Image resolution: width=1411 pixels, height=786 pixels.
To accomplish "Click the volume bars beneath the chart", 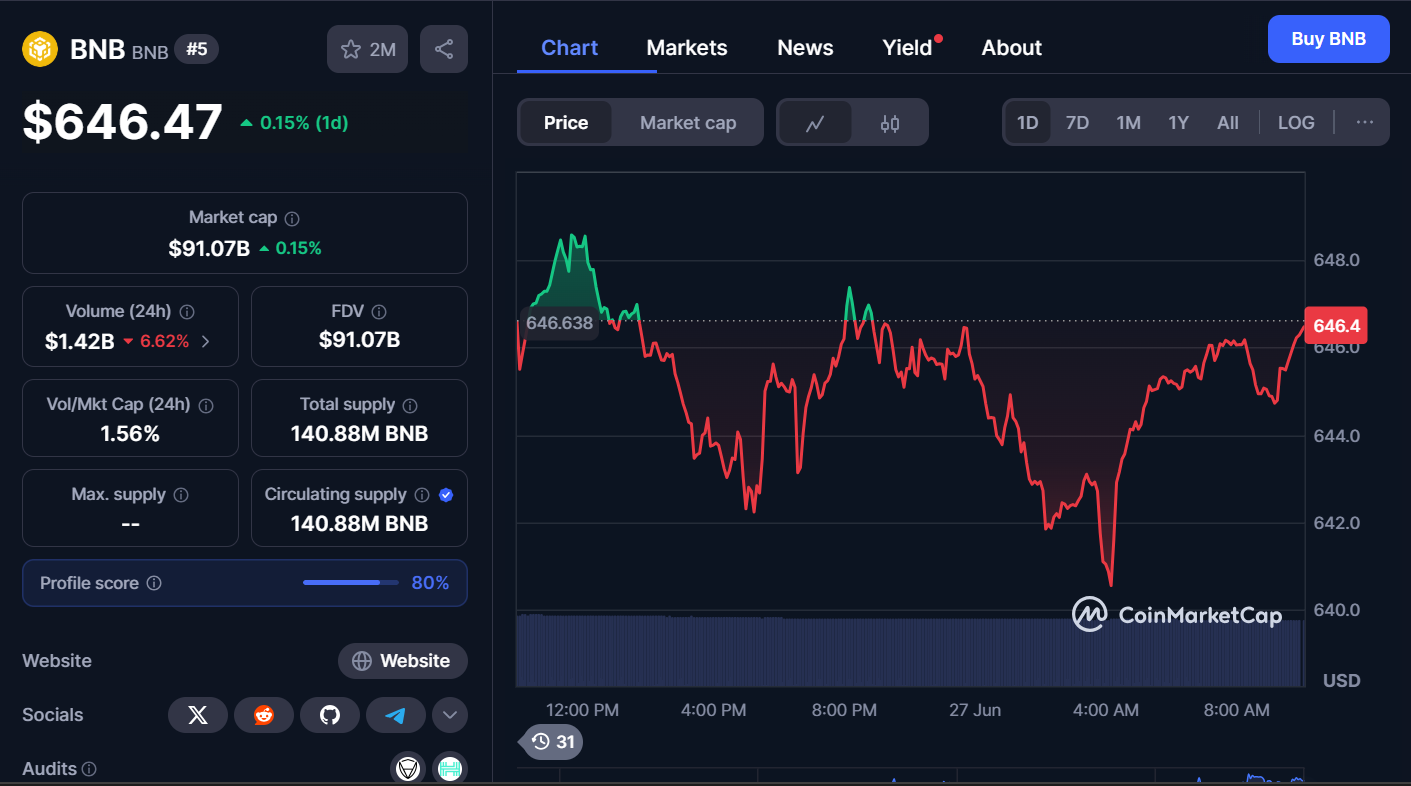I will click(x=910, y=651).
